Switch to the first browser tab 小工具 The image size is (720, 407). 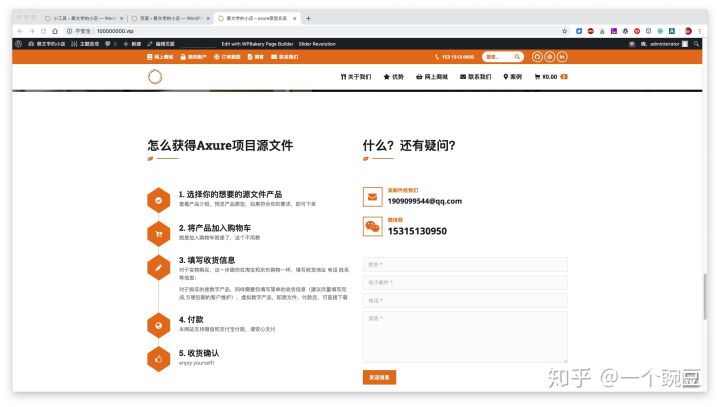[x=84, y=18]
